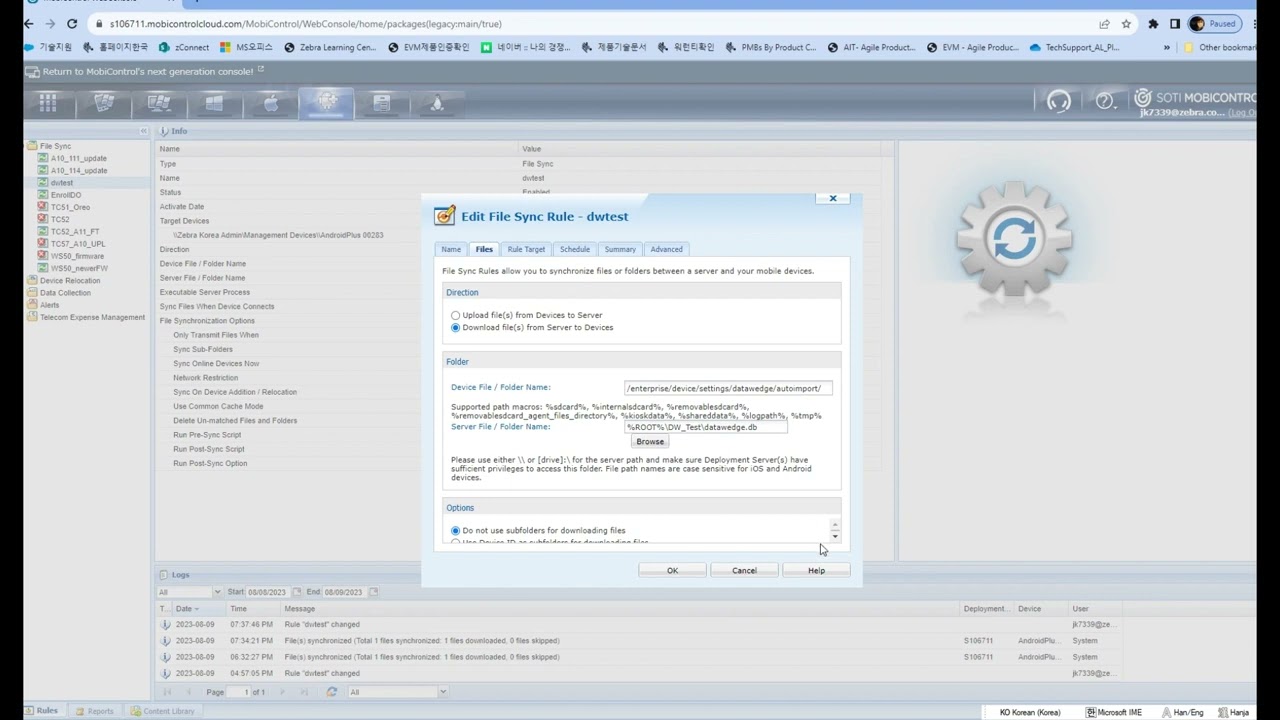Viewport: 1280px width, 720px height.
Task: Switch to the Rules bottom tab
Action: point(41,711)
